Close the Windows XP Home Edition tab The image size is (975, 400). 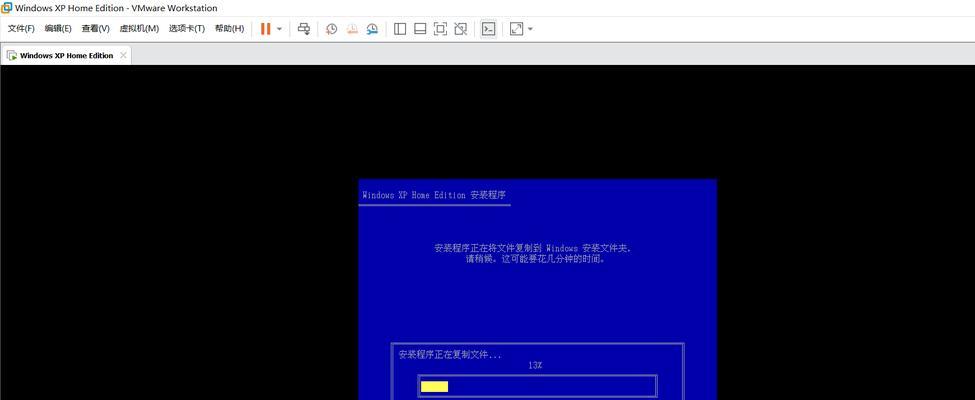tap(123, 55)
